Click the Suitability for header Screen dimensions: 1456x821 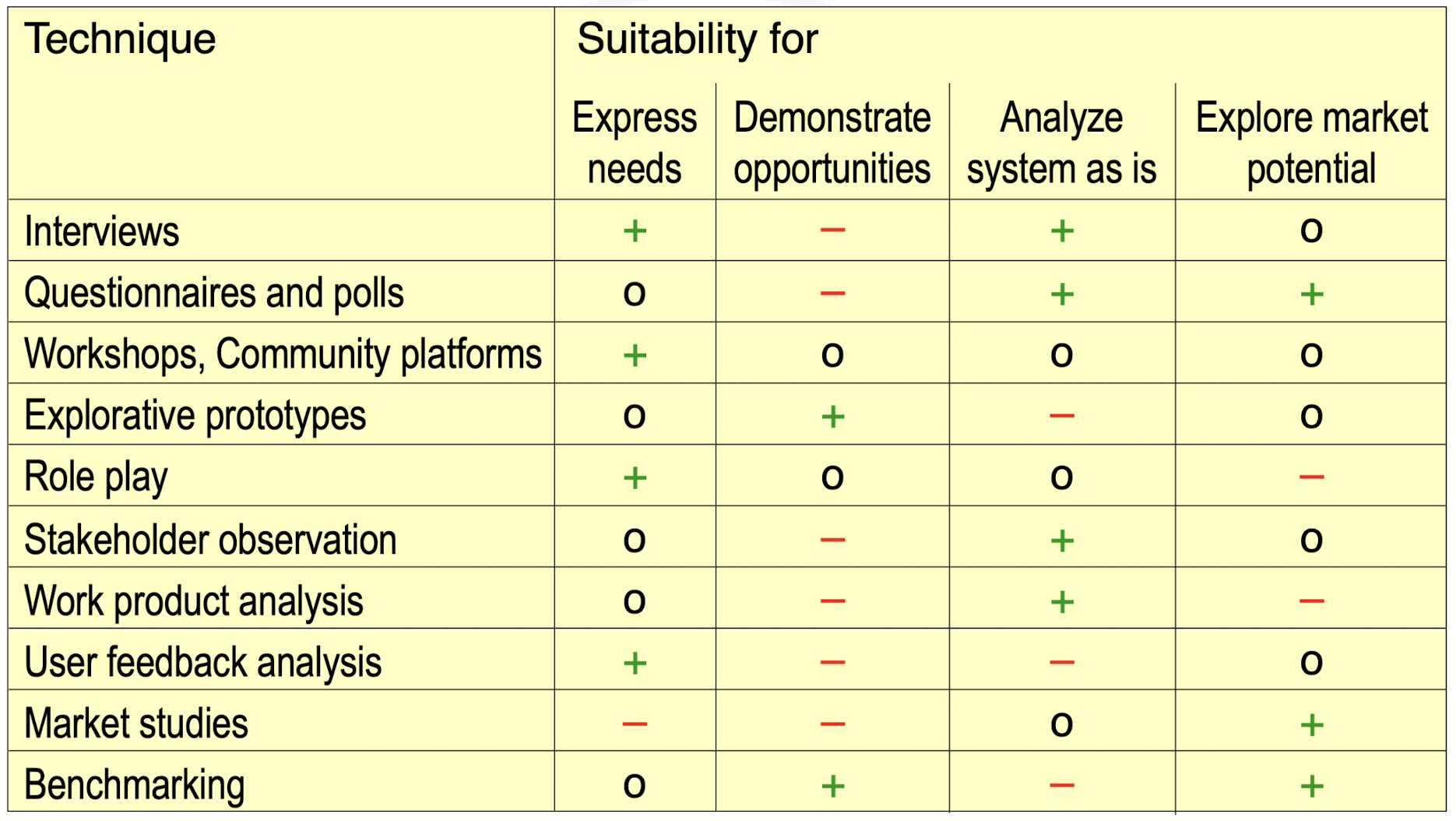[x=697, y=39]
